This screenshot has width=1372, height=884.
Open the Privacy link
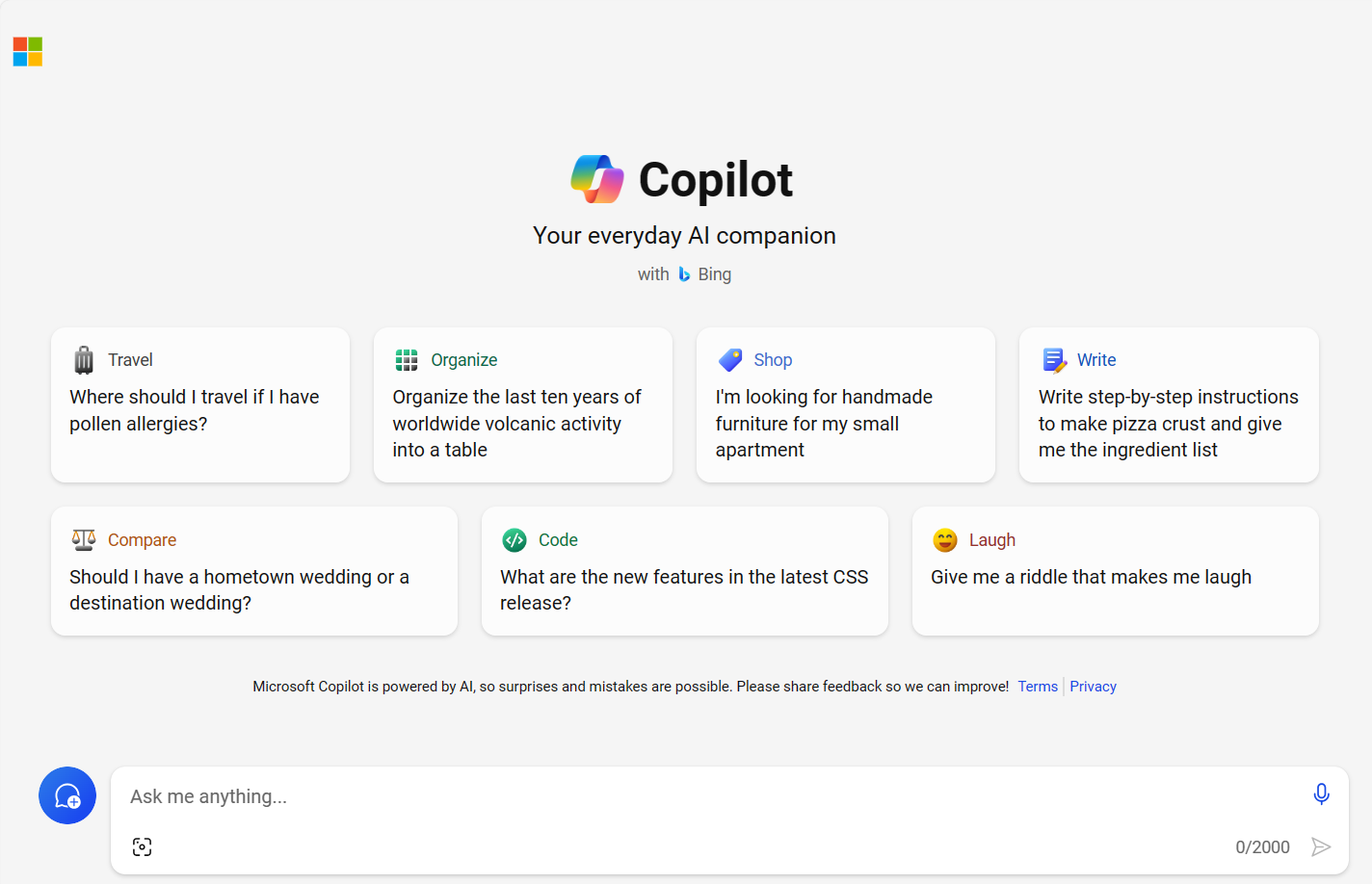coord(1093,687)
